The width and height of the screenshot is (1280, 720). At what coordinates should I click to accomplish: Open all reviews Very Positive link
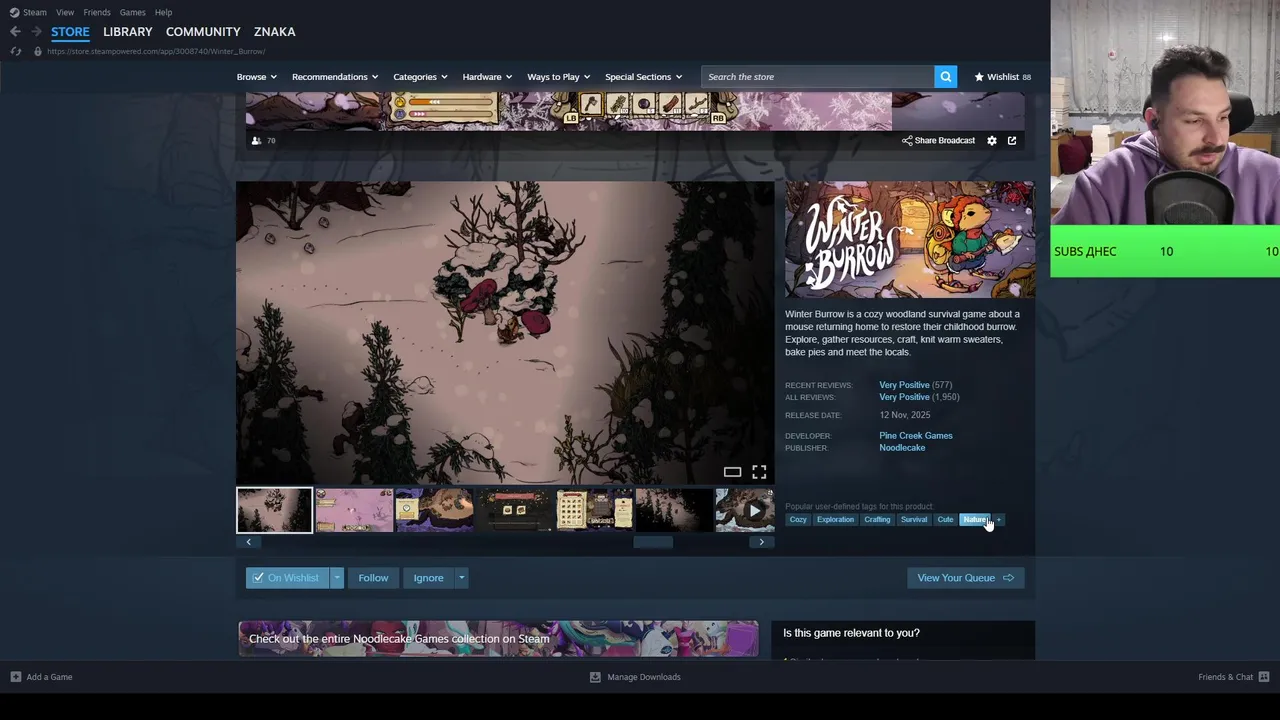point(904,397)
